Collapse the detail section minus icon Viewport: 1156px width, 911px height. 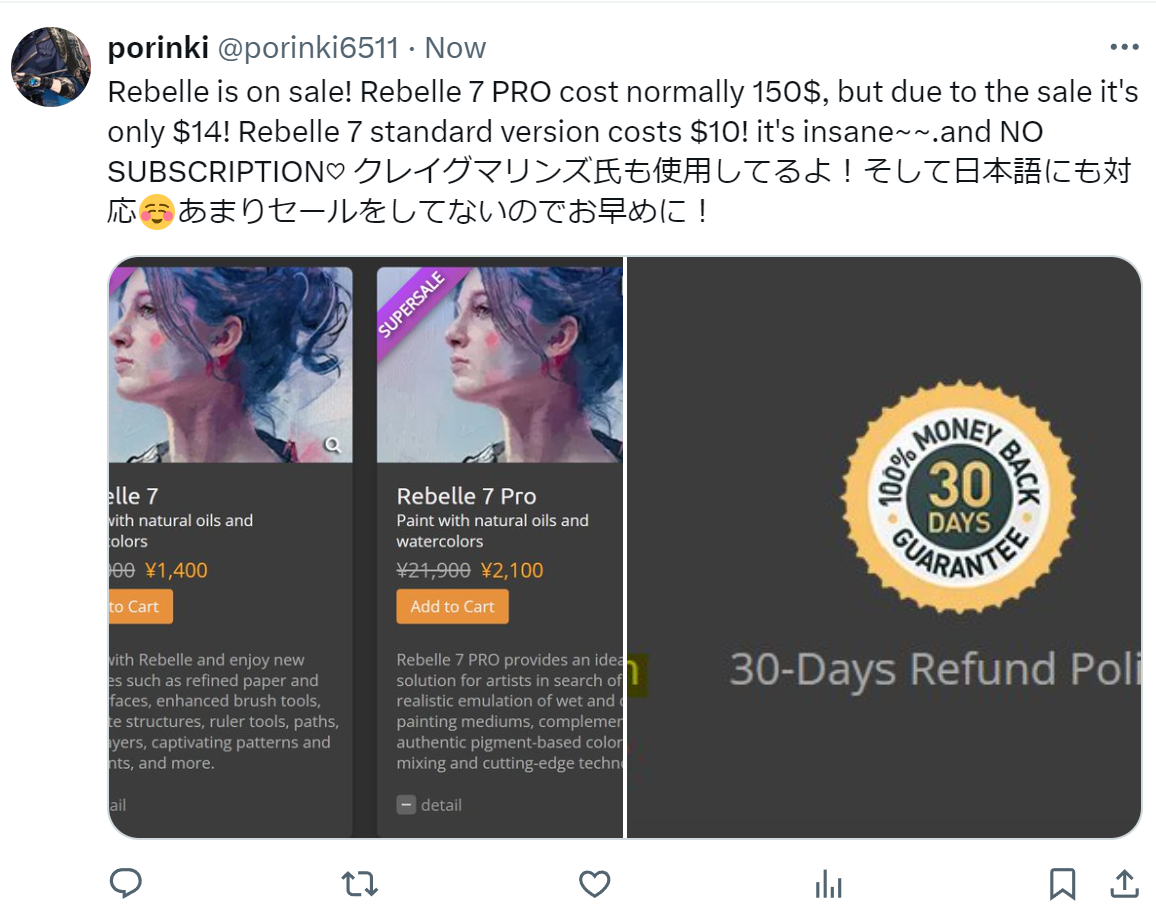coord(406,805)
